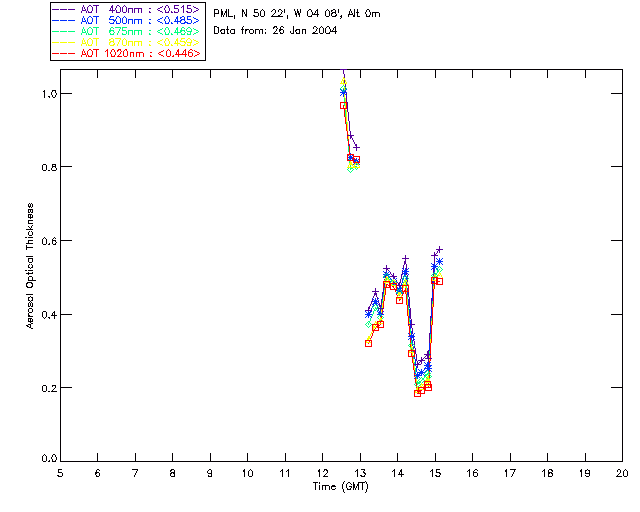Click the 0.0 y-axis tick label
Viewport: 640px width, 512px height.
pyautogui.click(x=49, y=459)
